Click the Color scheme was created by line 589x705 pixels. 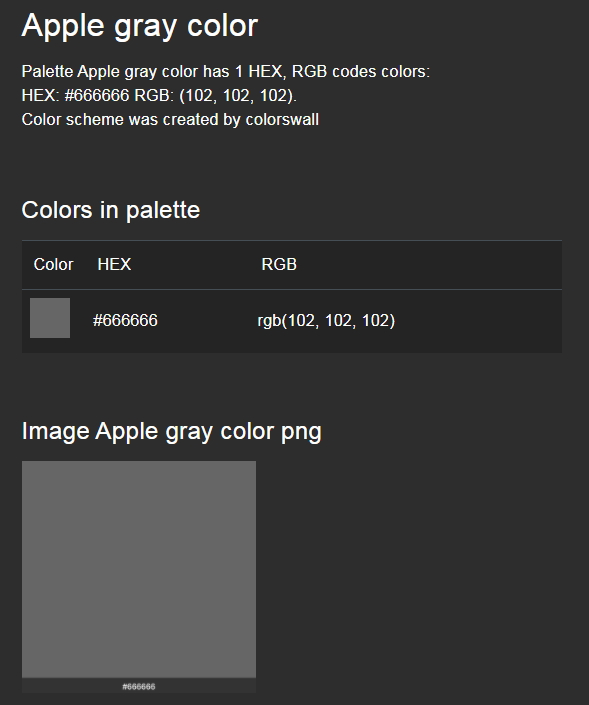[x=131, y=120]
